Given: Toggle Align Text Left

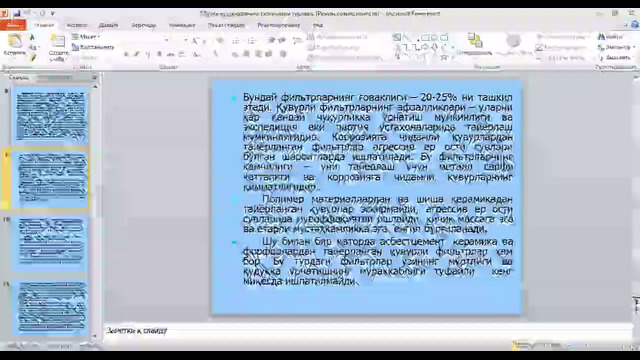Looking at the screenshot, I should 235,53.
